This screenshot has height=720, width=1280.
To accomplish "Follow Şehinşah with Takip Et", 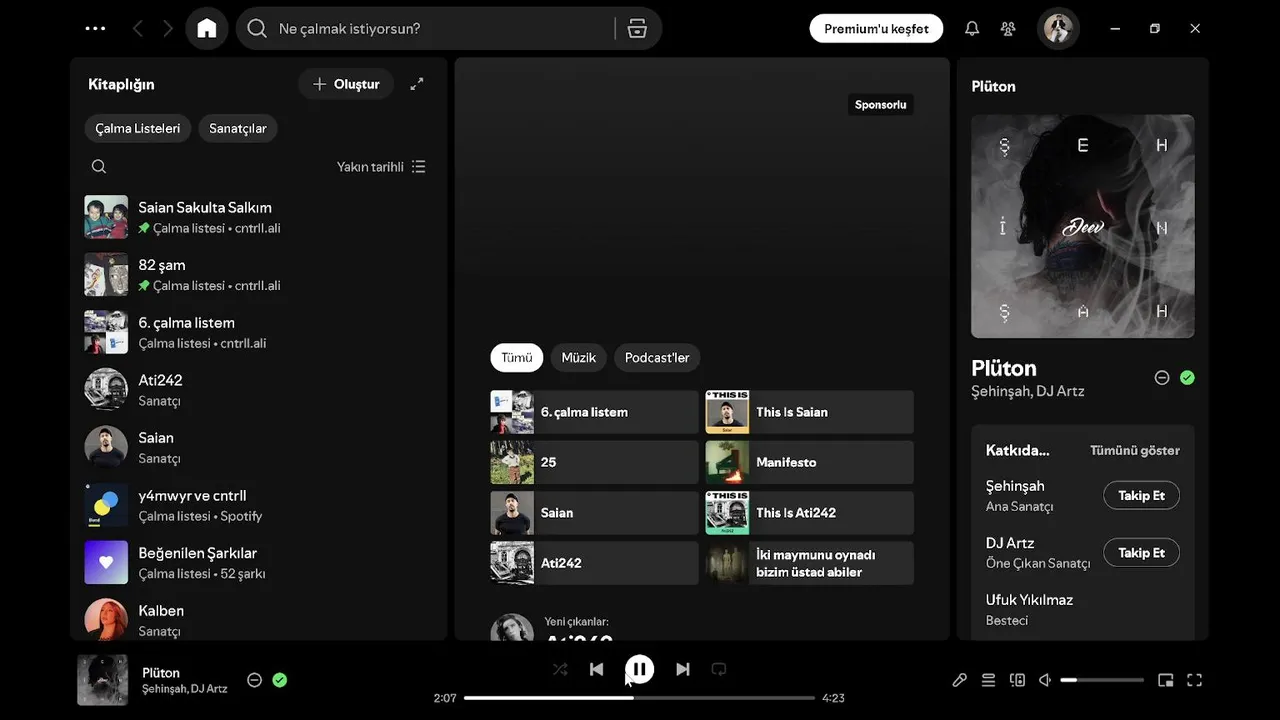I will pos(1141,496).
